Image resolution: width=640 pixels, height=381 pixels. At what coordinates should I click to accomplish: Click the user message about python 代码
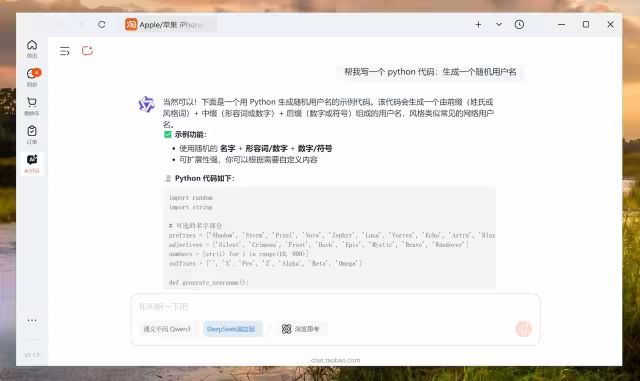tap(430, 72)
